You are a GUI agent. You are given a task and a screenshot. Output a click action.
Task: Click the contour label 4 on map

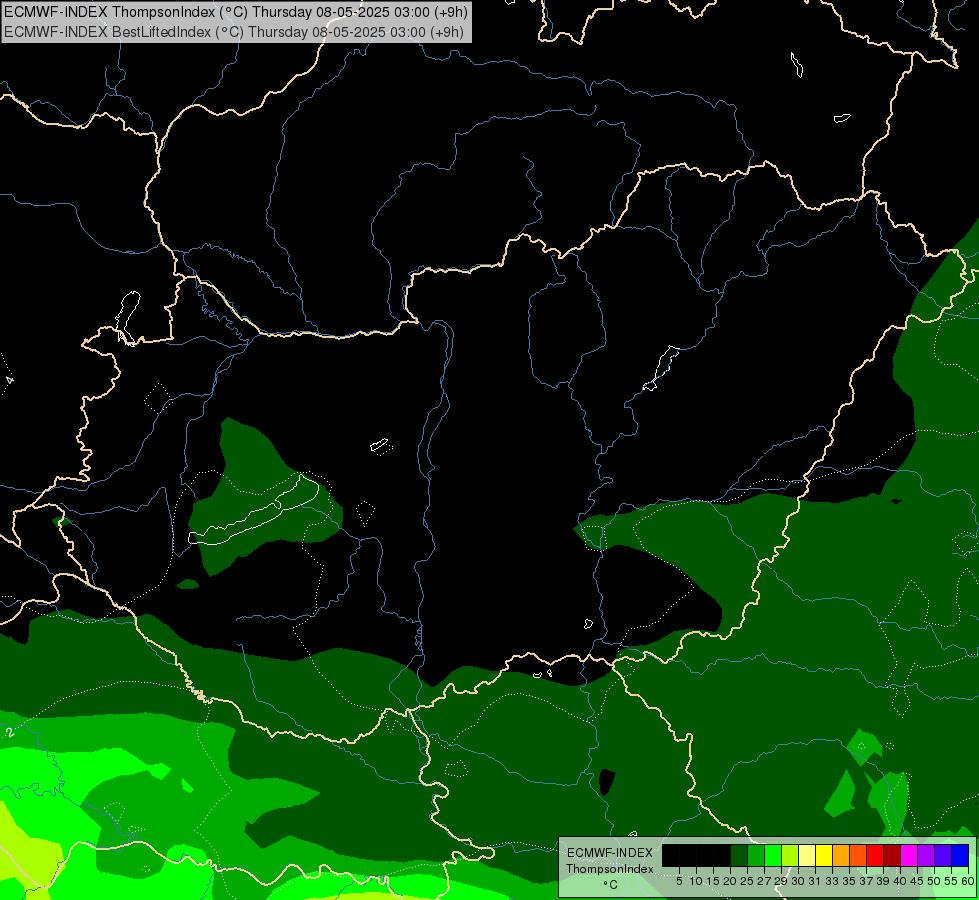coord(9,380)
